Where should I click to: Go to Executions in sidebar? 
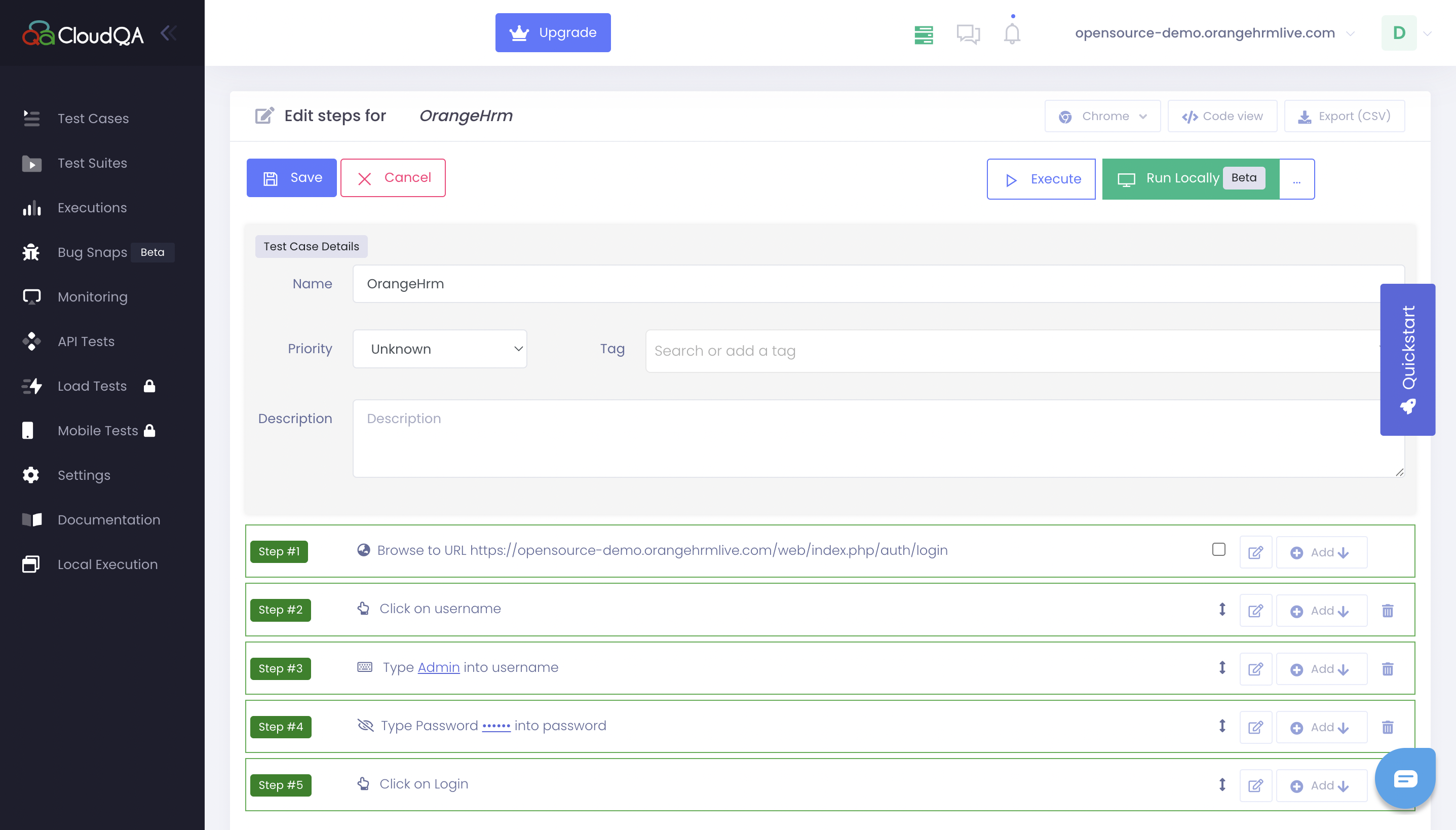tap(92, 208)
